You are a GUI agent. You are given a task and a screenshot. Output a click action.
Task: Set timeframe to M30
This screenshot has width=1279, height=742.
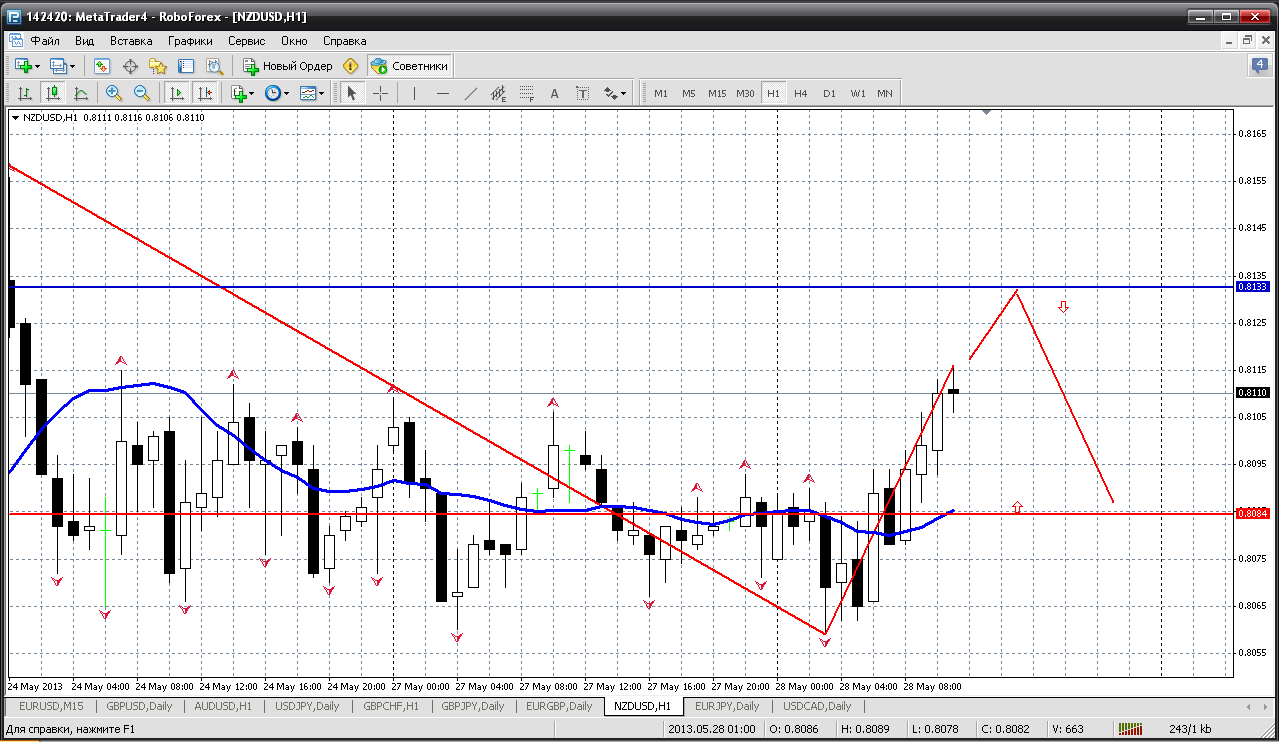745,93
